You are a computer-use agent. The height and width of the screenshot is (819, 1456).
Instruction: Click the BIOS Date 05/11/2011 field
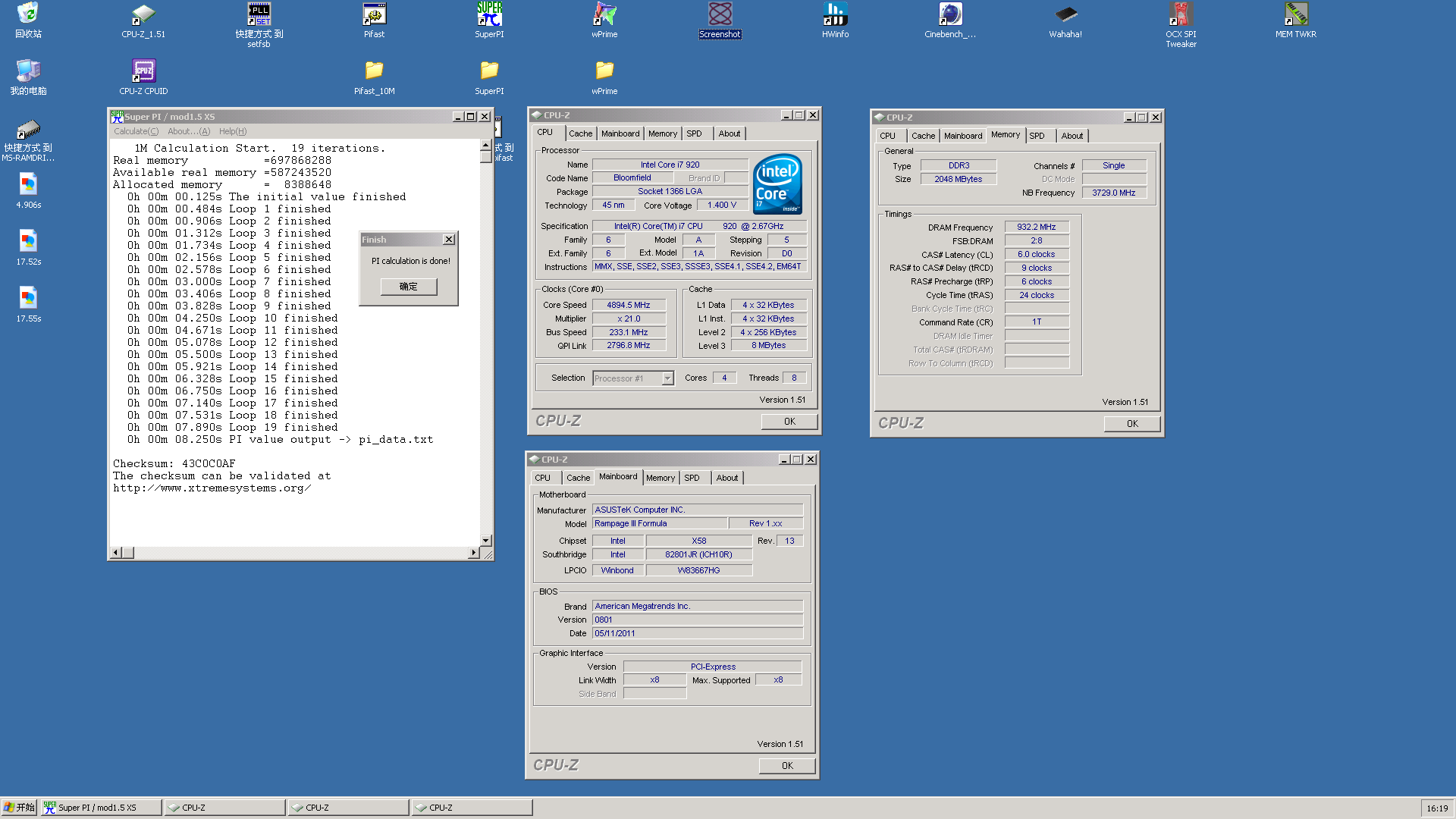point(697,633)
